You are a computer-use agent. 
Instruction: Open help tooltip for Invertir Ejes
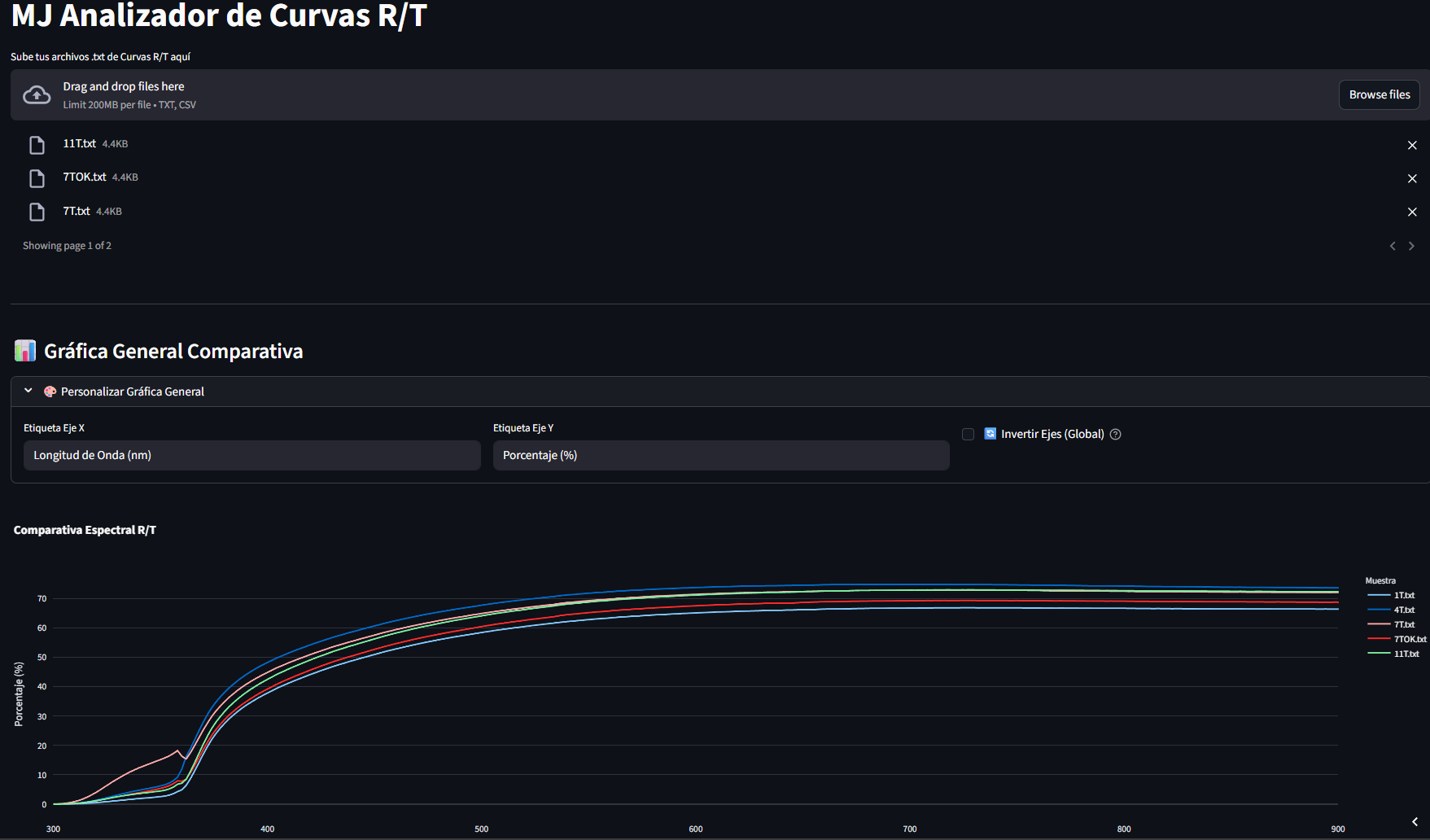1116,435
